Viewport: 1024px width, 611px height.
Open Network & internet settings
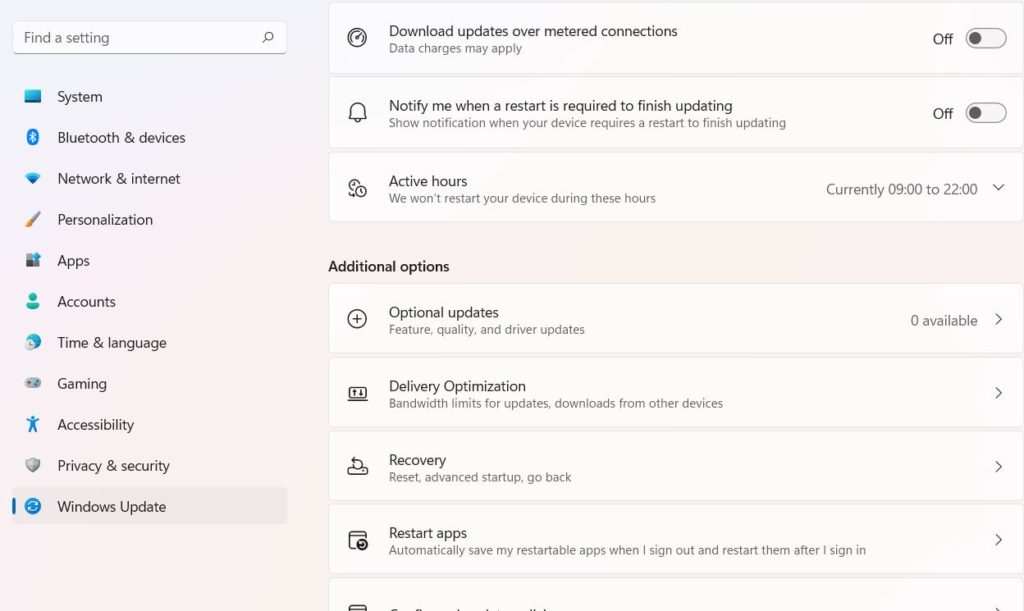[150, 178]
